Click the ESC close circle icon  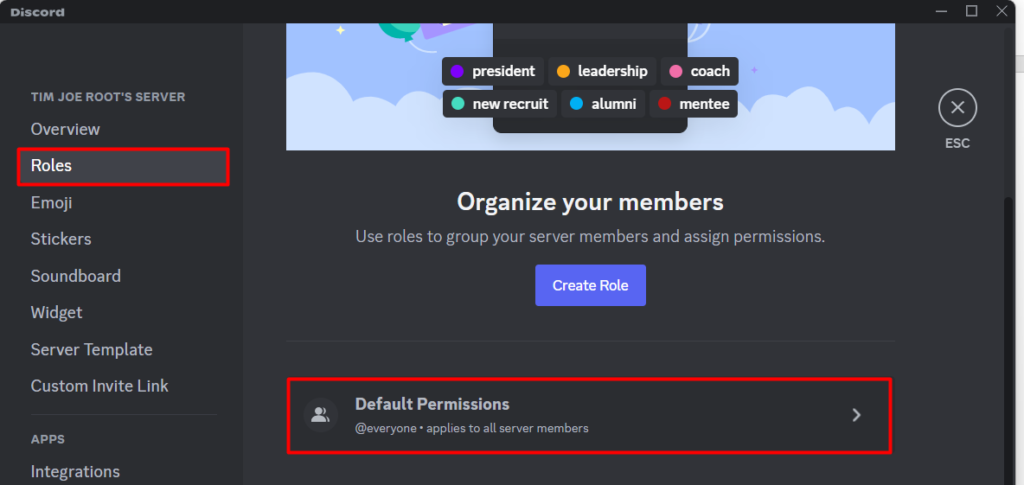pos(957,108)
